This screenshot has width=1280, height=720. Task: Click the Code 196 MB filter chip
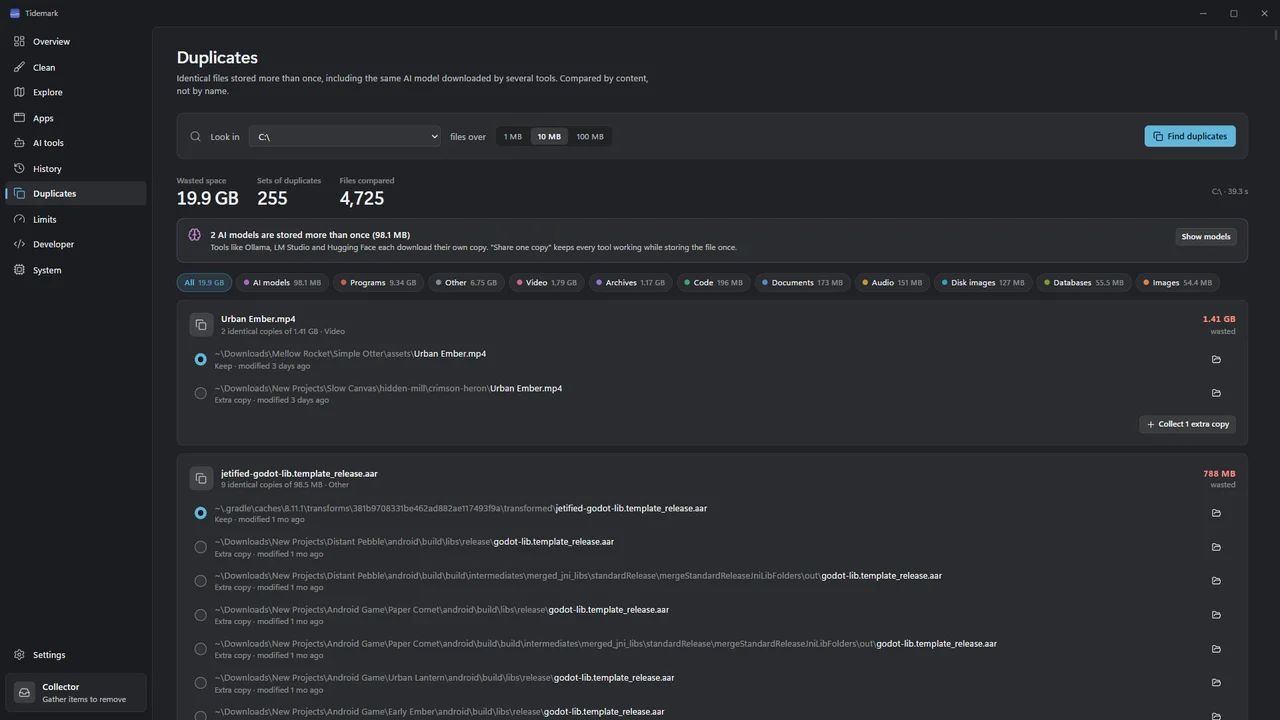tap(712, 283)
